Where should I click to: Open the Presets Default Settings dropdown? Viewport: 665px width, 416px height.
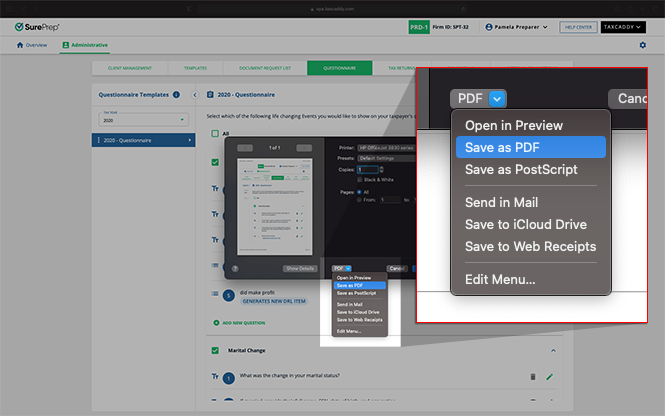point(387,158)
